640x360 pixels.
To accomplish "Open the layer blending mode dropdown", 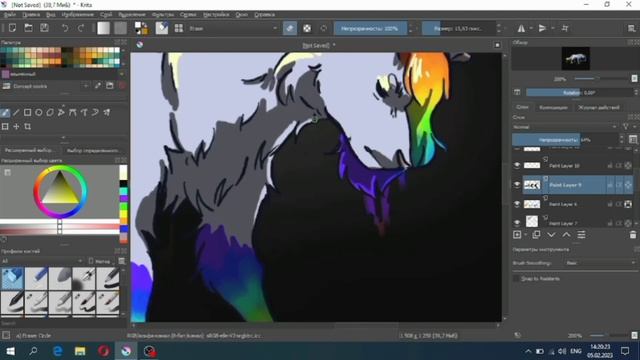I will pos(565,127).
